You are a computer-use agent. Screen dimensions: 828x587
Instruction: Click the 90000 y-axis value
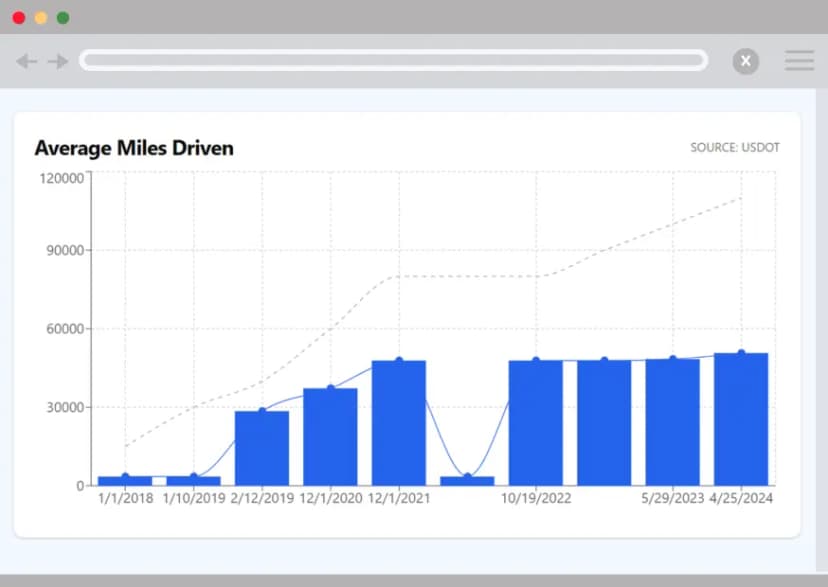[x=65, y=250]
